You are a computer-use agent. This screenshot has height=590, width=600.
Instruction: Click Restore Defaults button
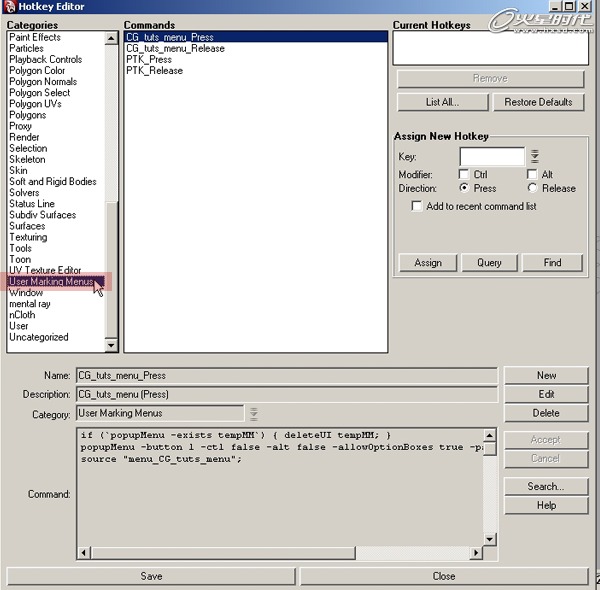coord(538,102)
